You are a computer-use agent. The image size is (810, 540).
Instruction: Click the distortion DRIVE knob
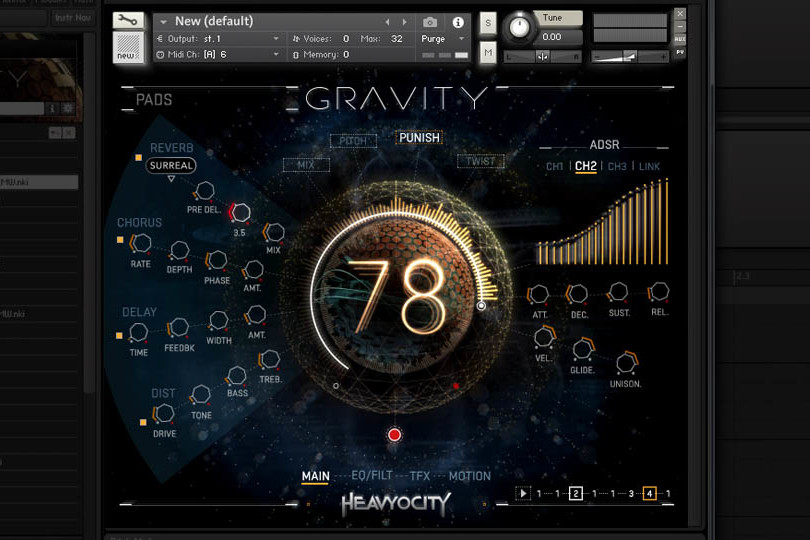click(164, 413)
